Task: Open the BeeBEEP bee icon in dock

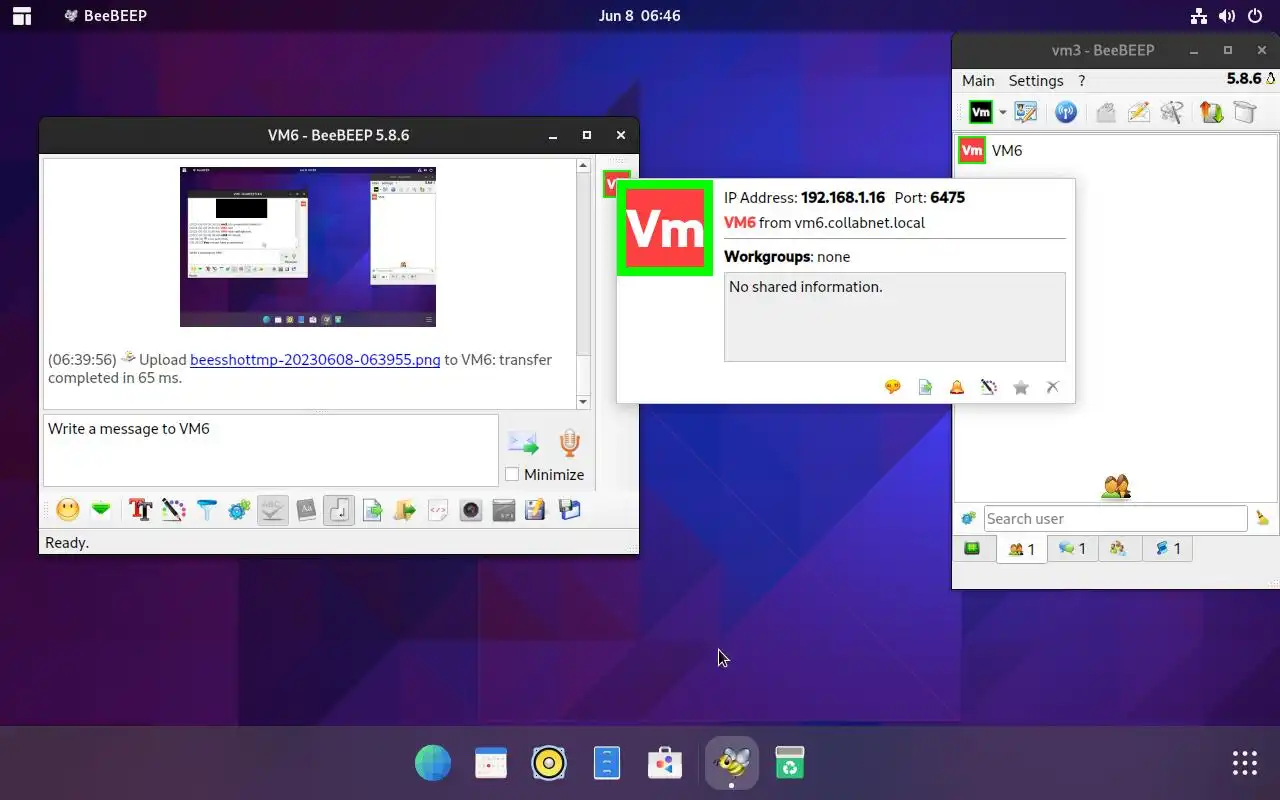Action: click(x=732, y=764)
